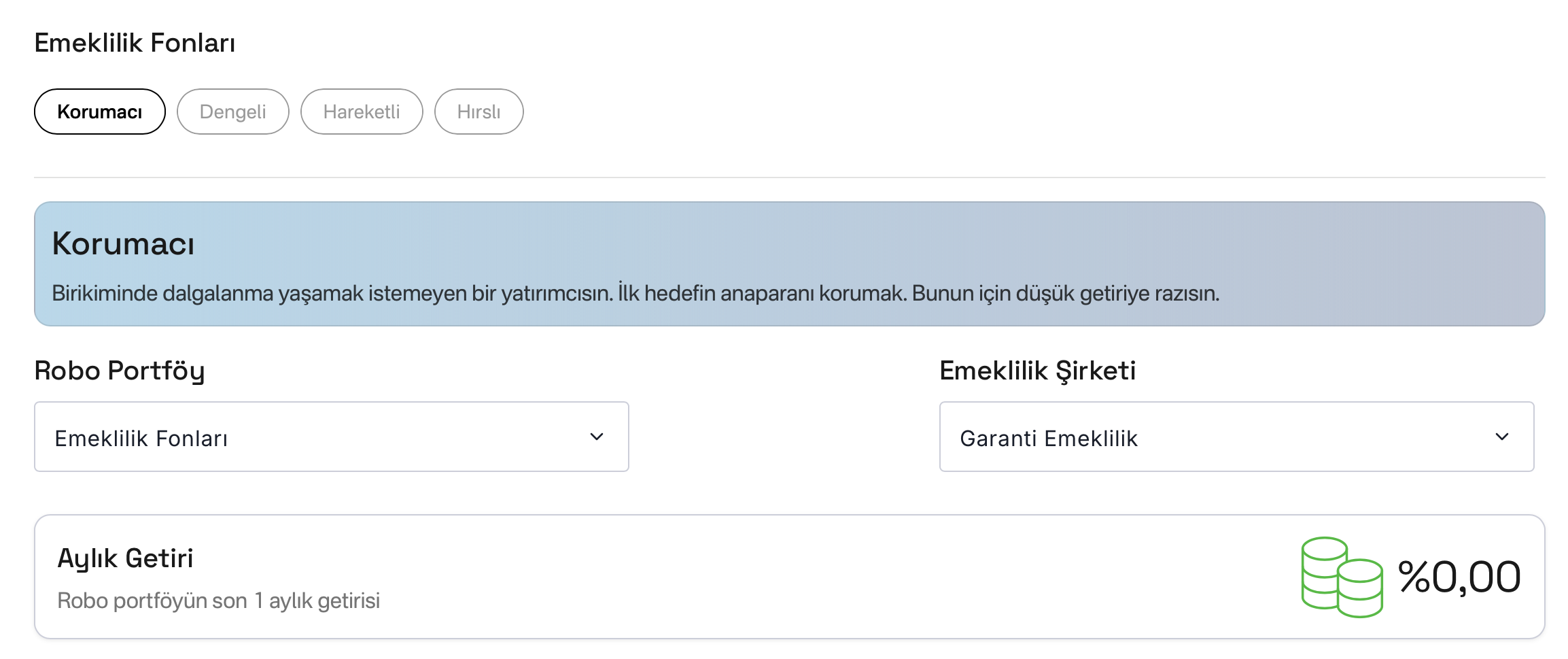
Task: Open the Emeklilik Şirketi dropdown
Action: [x=1237, y=436]
